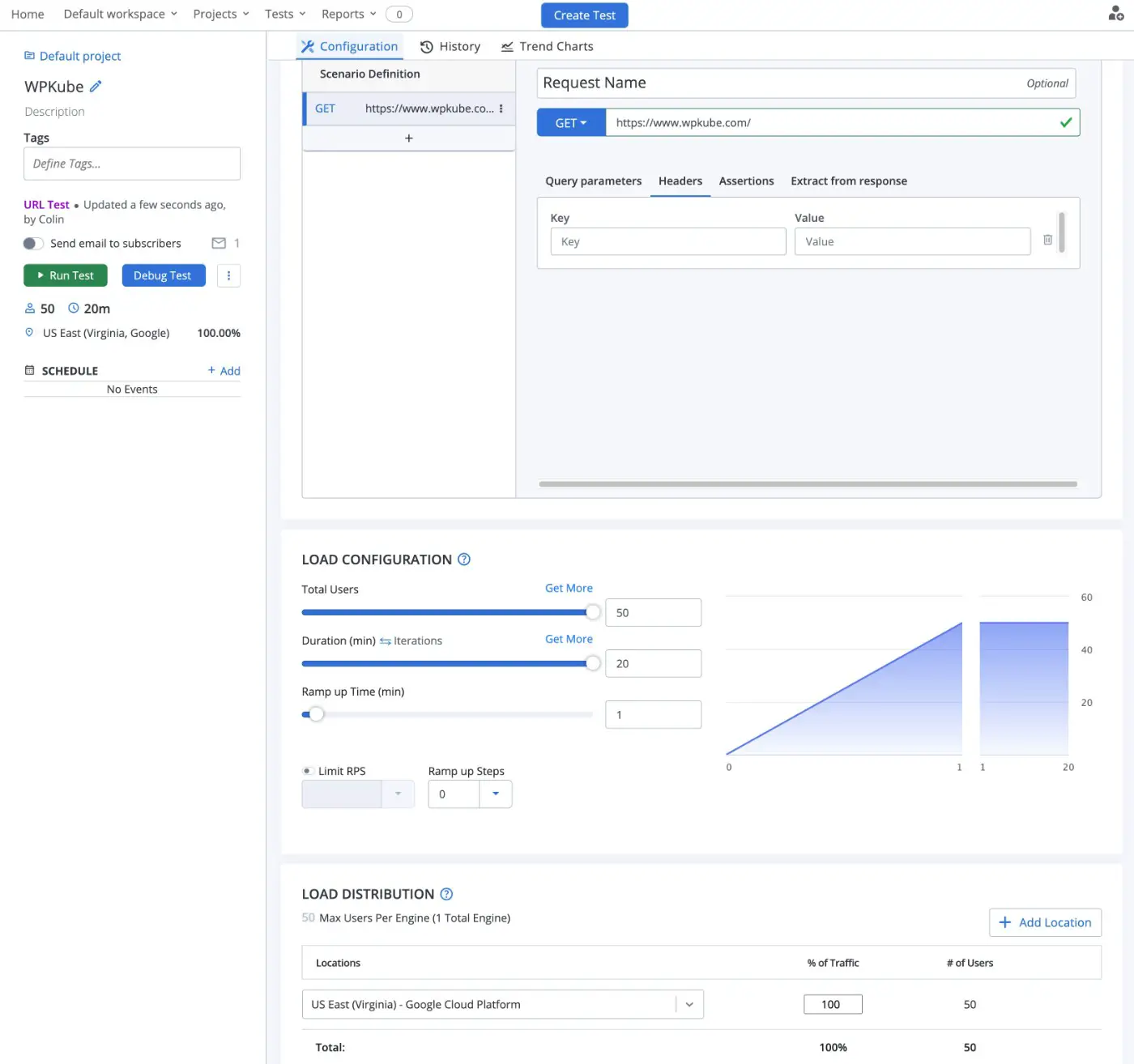The width and height of the screenshot is (1134, 1064).
Task: Click the Define Tags input field
Action: click(132, 164)
